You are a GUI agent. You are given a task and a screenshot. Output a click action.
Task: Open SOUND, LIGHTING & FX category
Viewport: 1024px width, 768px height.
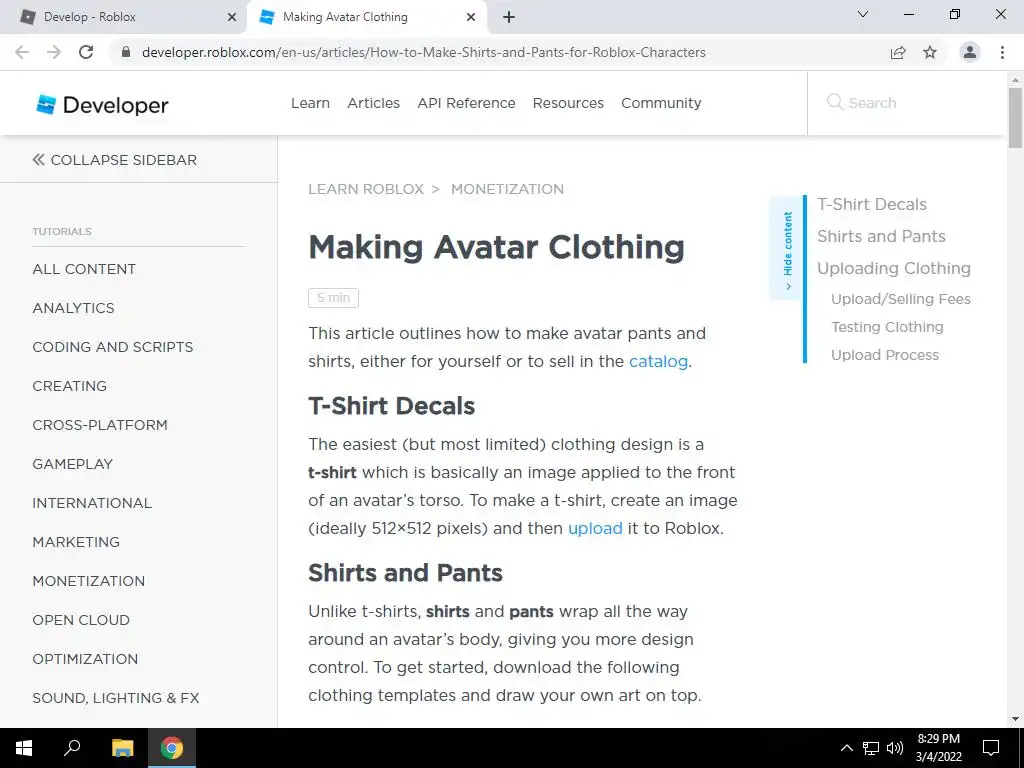point(116,698)
